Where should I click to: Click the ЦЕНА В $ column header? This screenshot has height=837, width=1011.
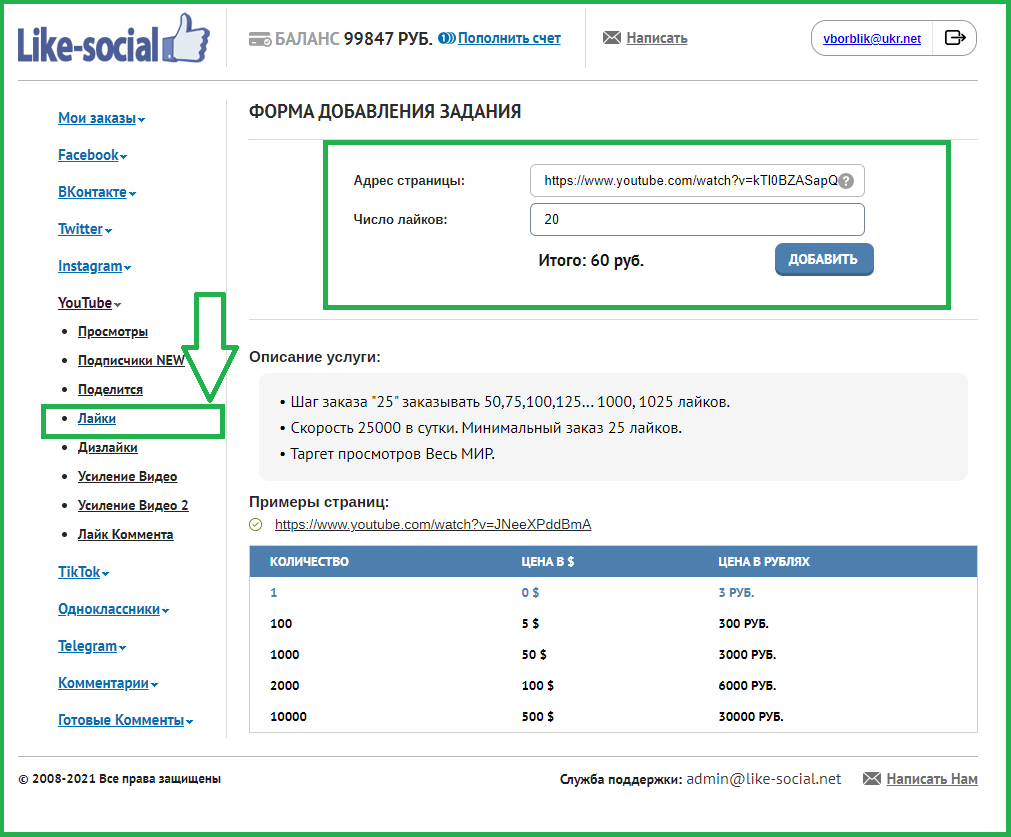(x=547, y=562)
